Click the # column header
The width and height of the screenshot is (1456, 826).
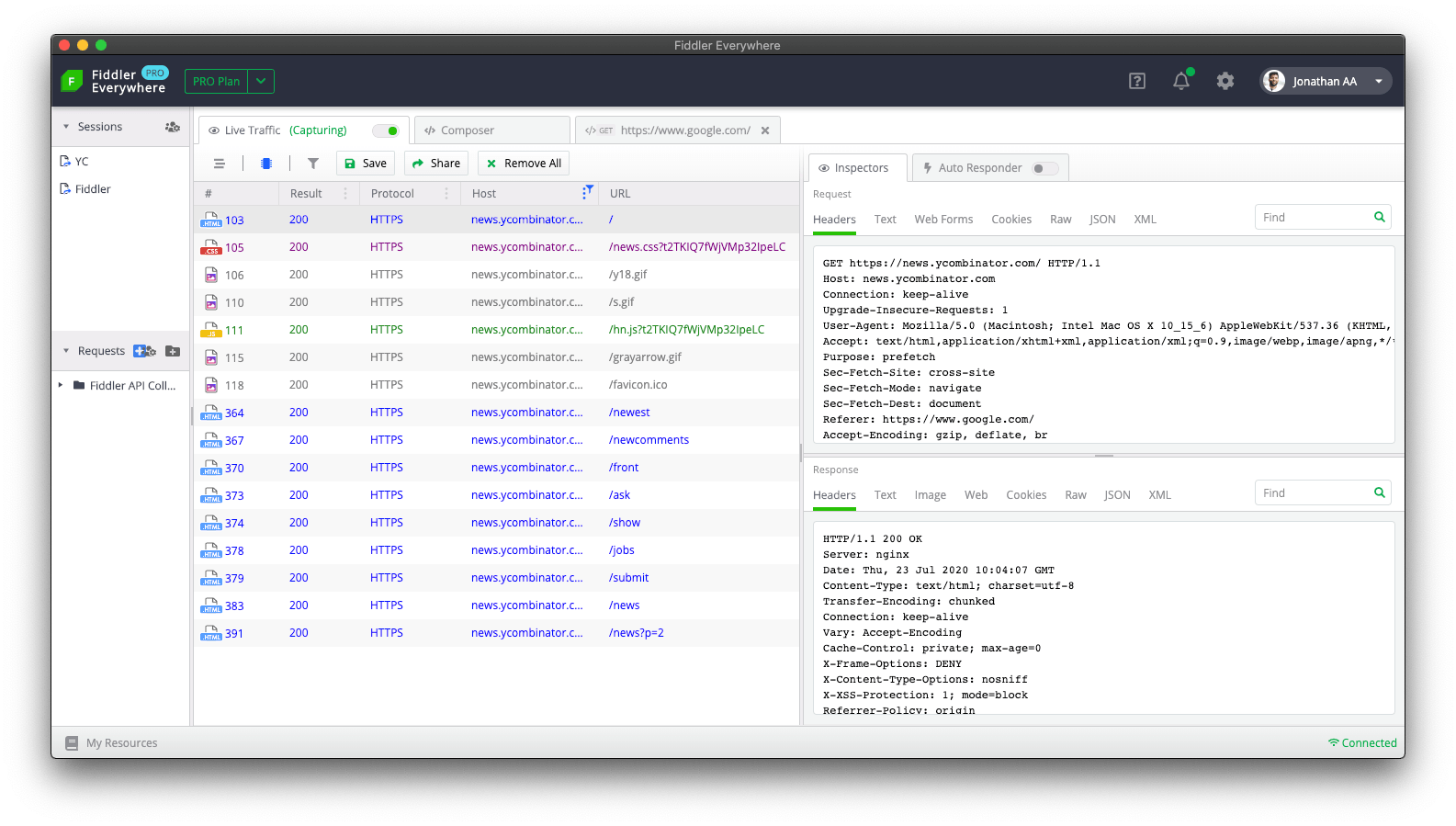coord(236,194)
